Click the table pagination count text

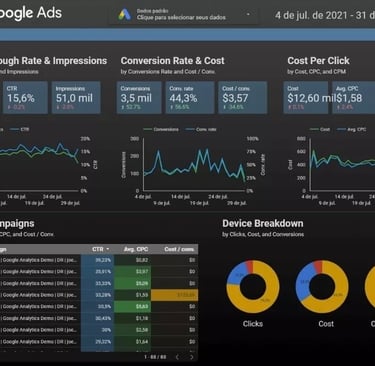pos(155,357)
